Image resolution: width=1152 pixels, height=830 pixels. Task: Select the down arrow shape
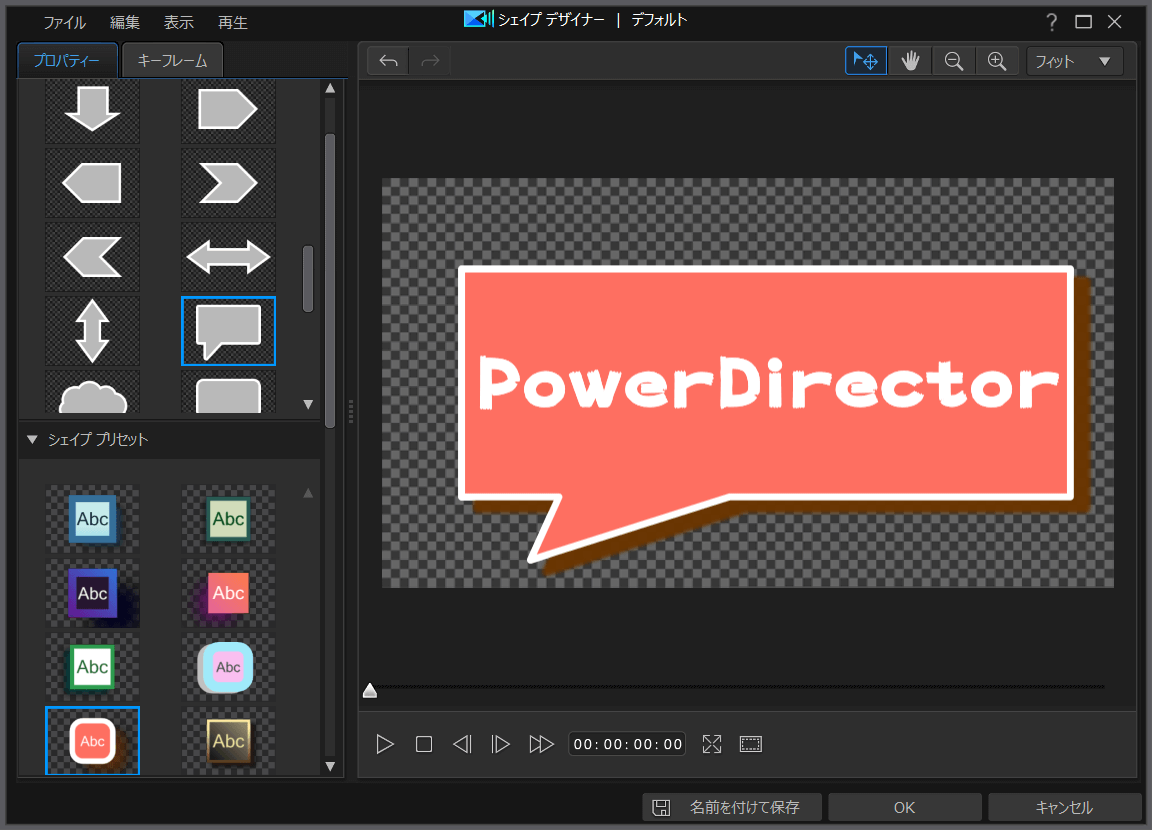[93, 110]
